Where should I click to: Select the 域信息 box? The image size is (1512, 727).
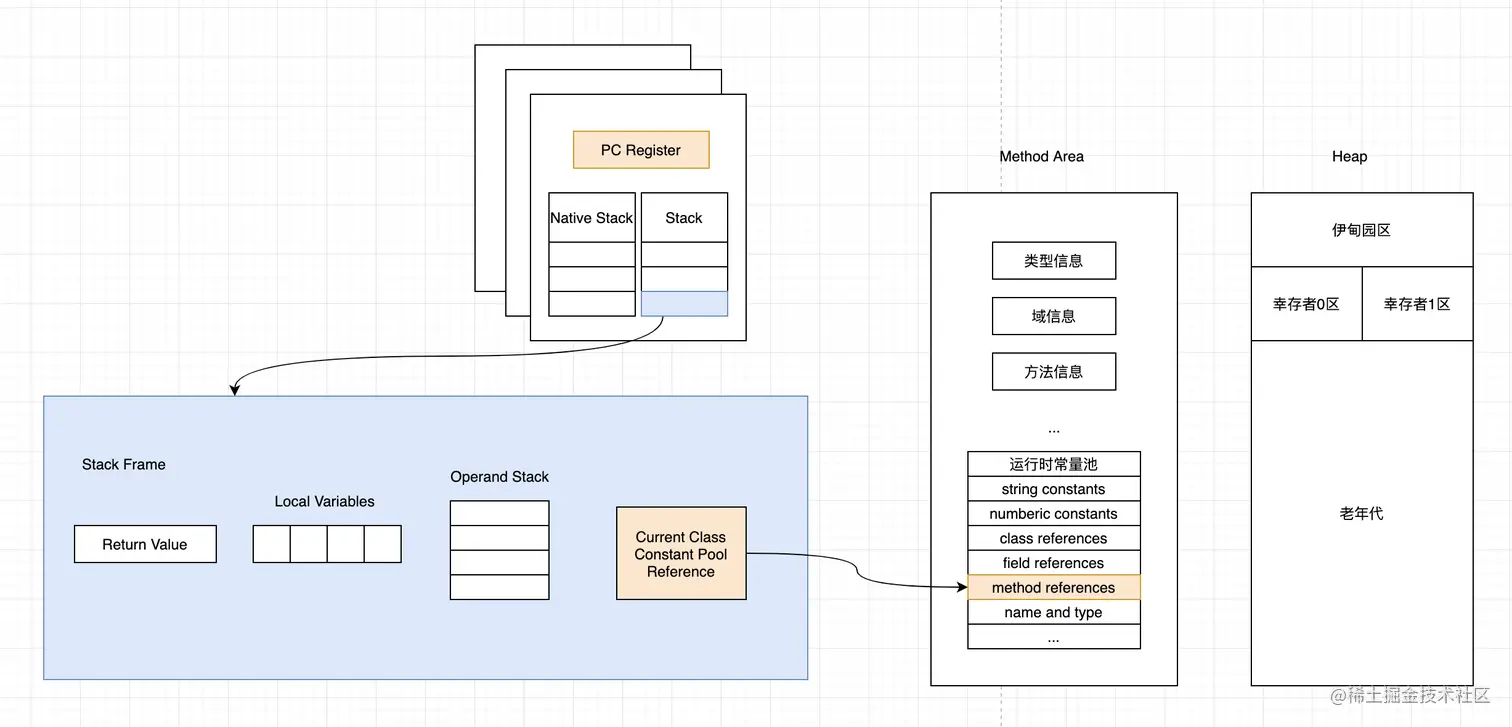1054,316
